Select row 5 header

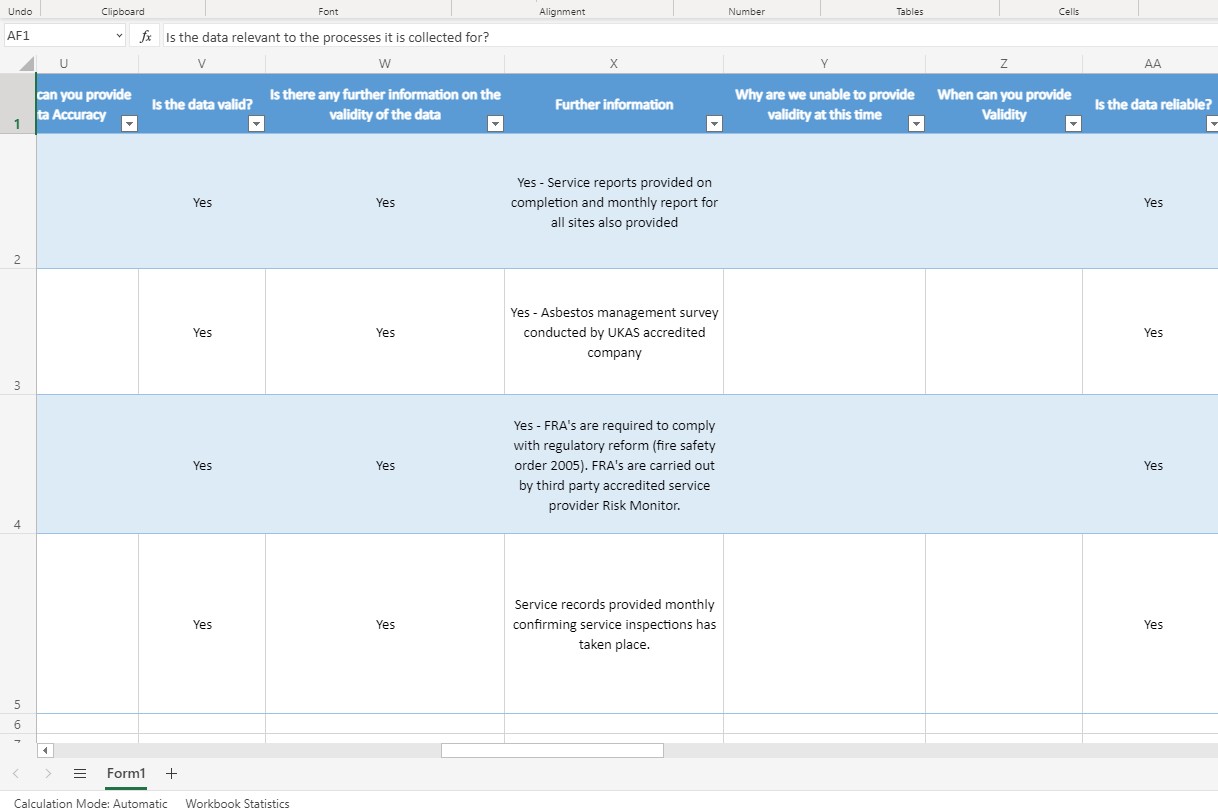17,624
